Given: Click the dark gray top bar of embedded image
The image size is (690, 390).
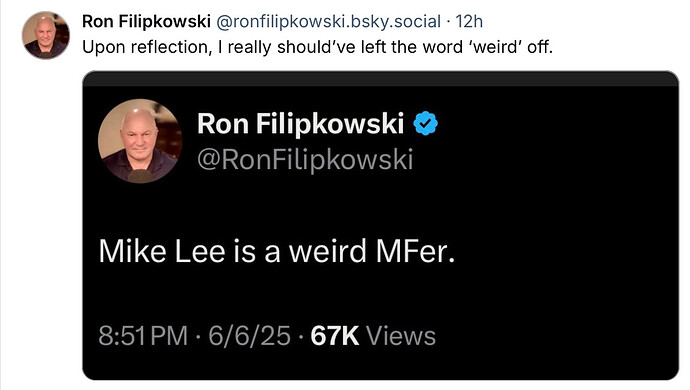Looking at the screenshot, I should click(380, 78).
